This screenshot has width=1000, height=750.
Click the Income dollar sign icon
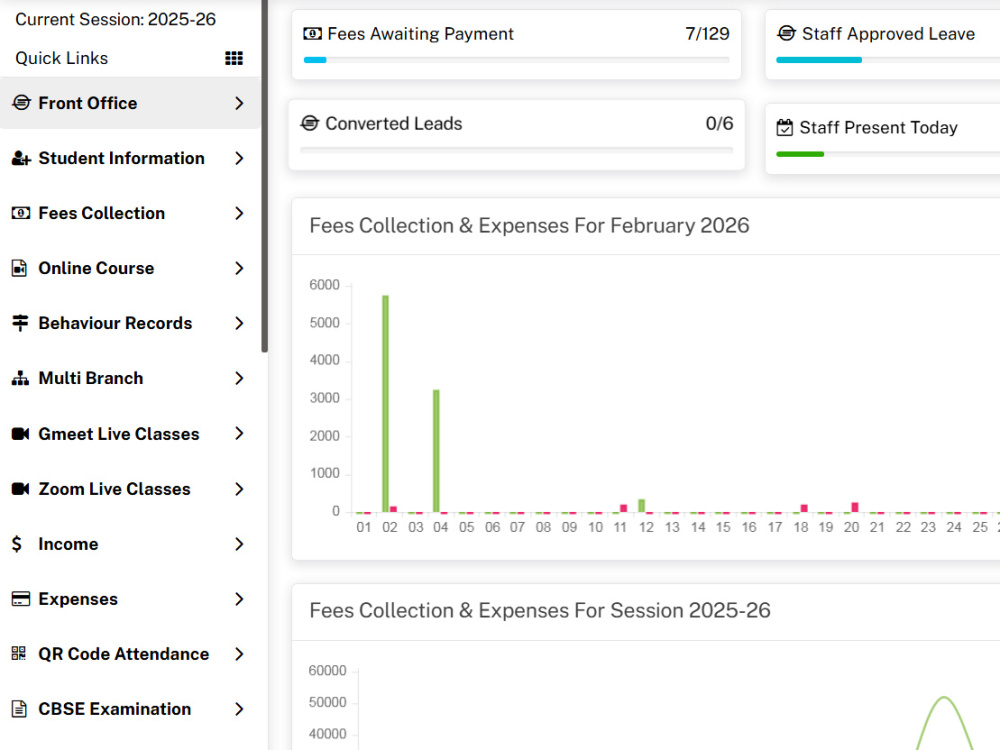(17, 544)
